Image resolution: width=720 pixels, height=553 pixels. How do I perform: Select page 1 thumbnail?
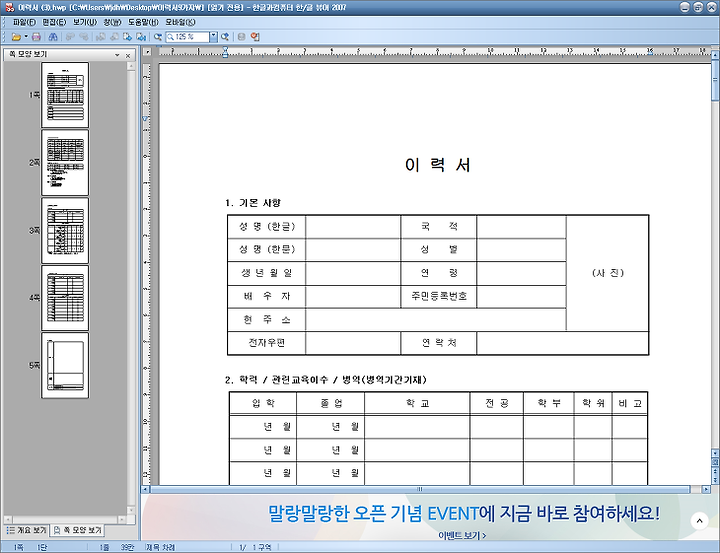pos(65,95)
